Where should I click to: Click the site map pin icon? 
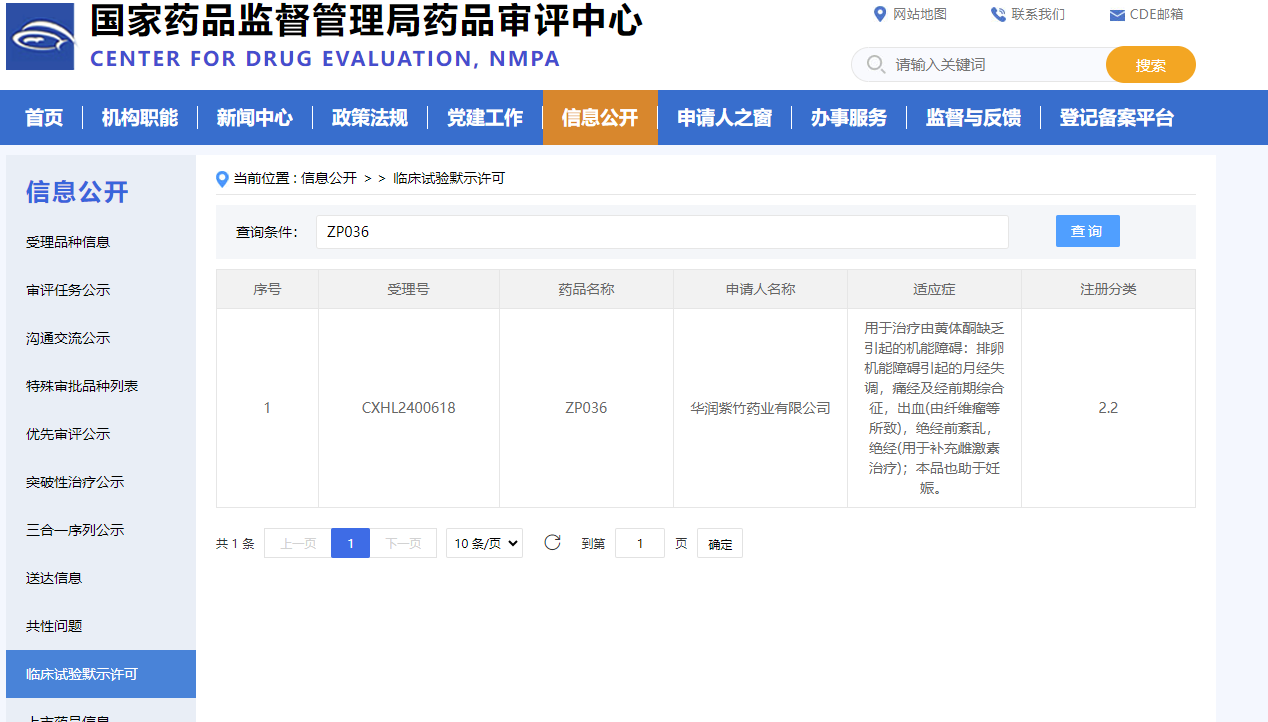point(880,14)
